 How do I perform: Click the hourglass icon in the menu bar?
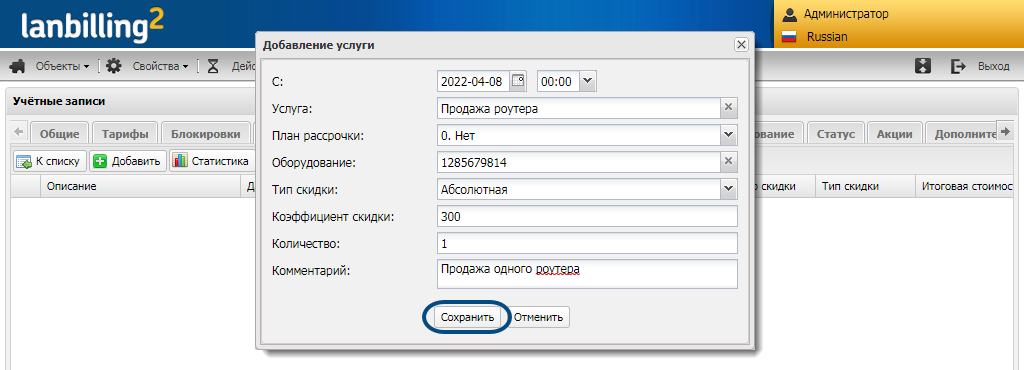coord(213,66)
